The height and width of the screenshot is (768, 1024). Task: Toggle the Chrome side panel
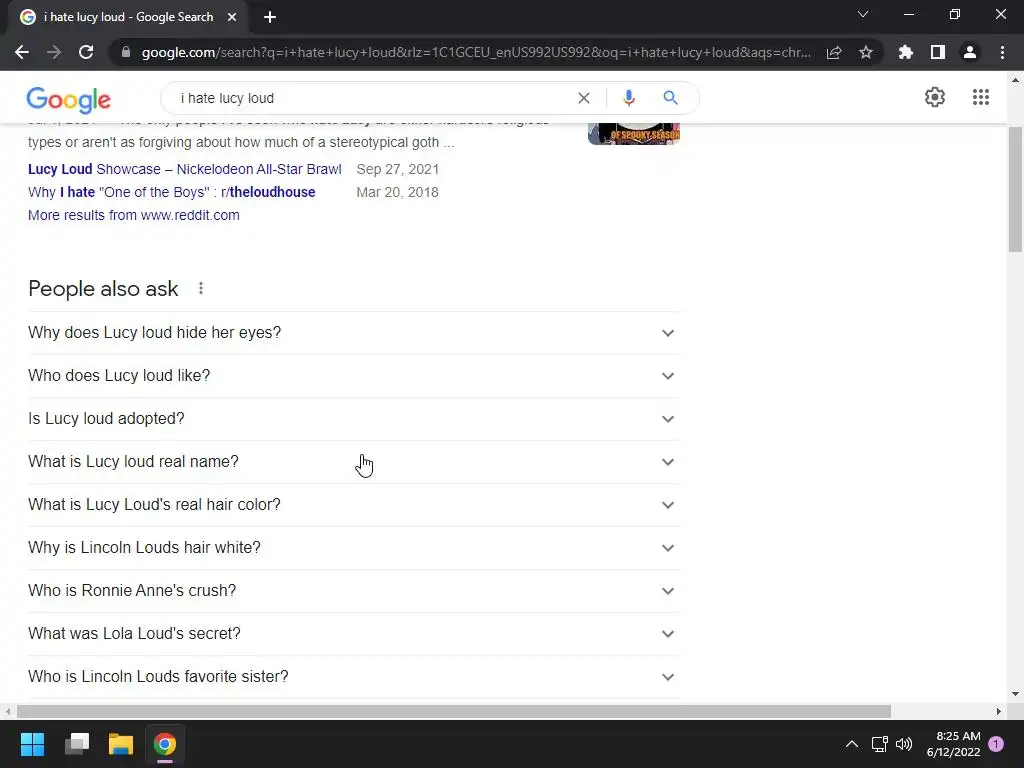point(938,52)
